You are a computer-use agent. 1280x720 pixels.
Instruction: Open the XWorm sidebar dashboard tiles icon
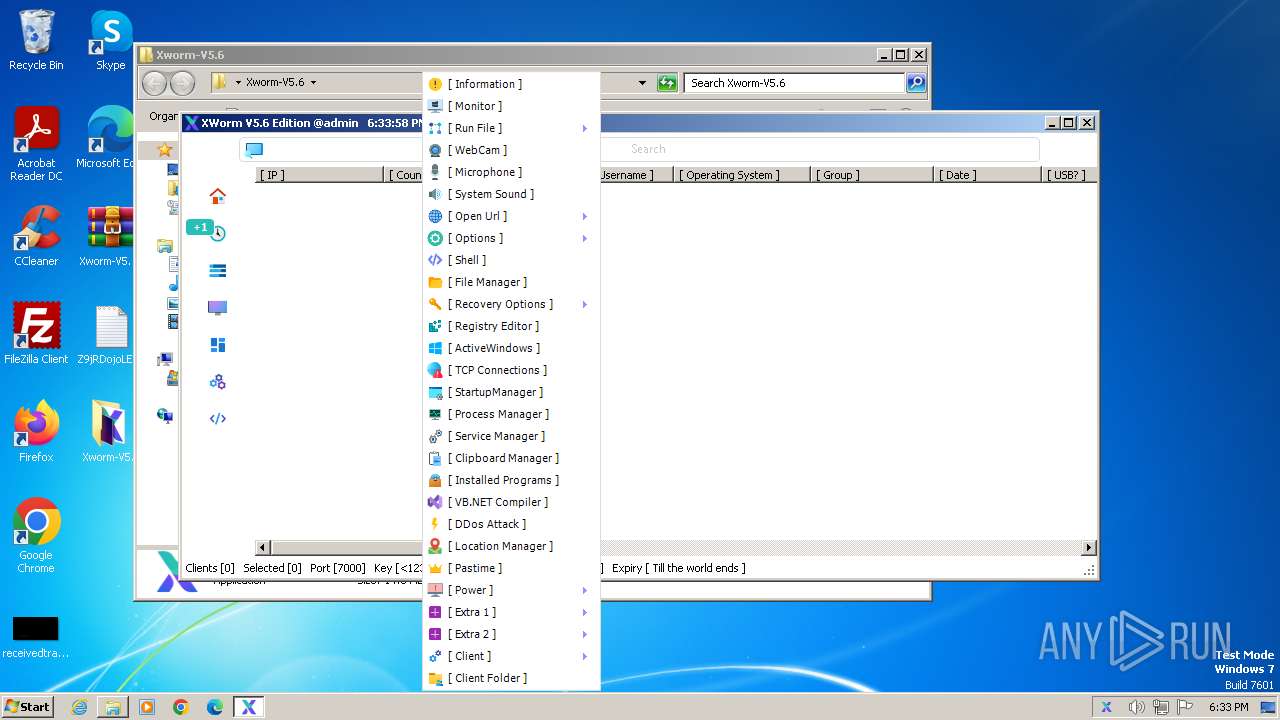(217, 345)
